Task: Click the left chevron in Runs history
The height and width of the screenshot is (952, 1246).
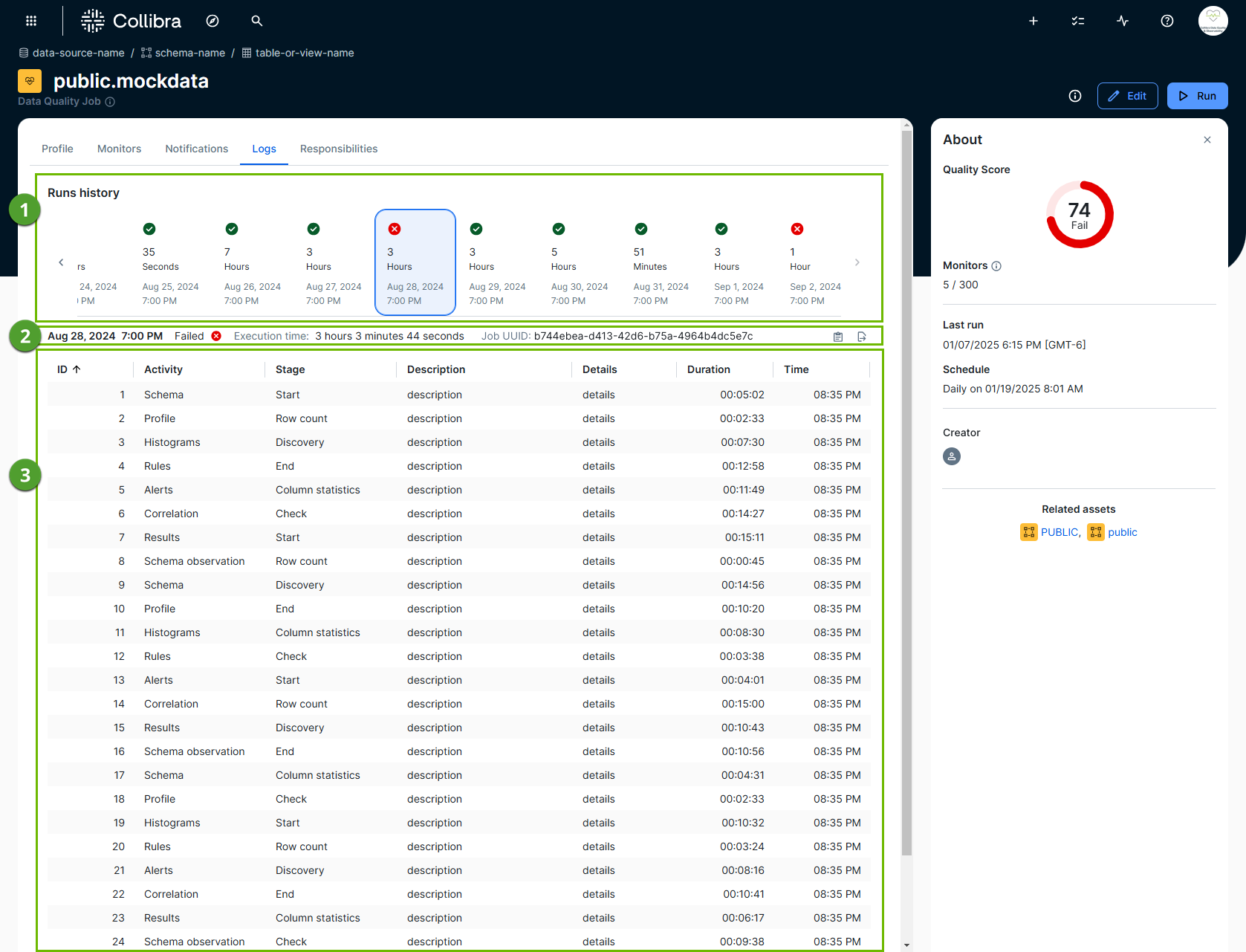Action: (61, 262)
